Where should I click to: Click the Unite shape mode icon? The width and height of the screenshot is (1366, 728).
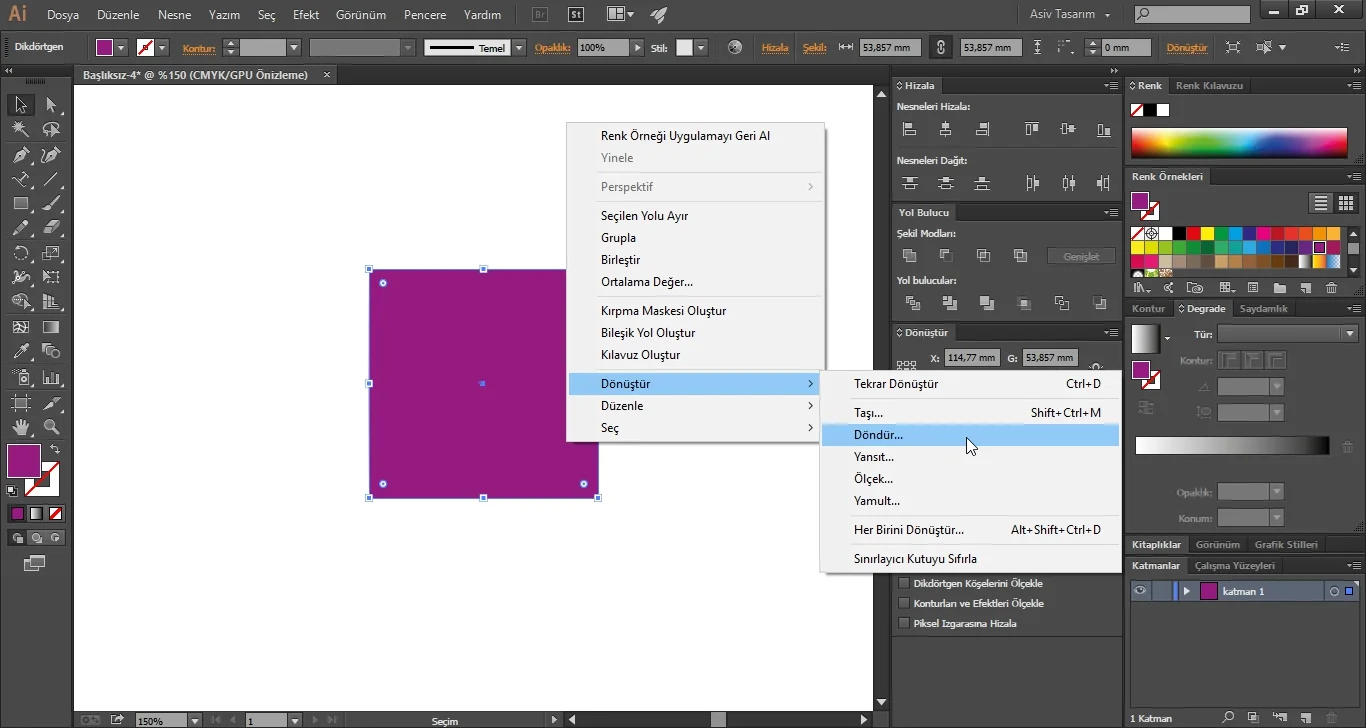pos(909,256)
